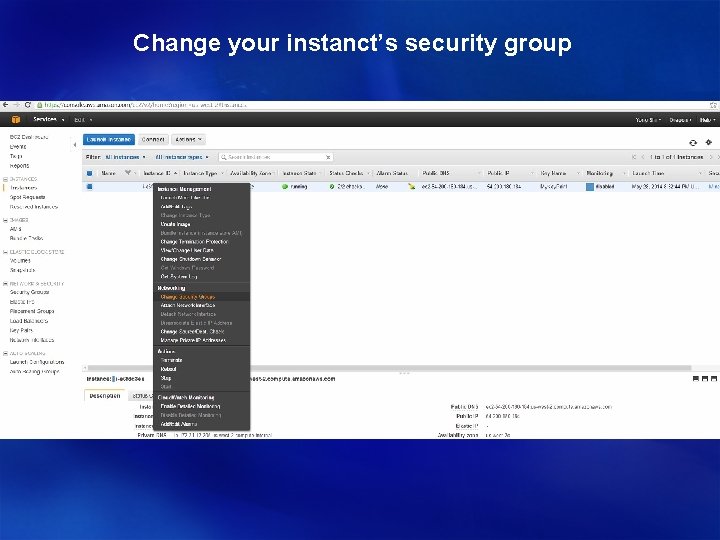Screen dimensions: 720x540
Task: Collapse the AUTO SCALING sidebar section
Action: click(x=6, y=354)
